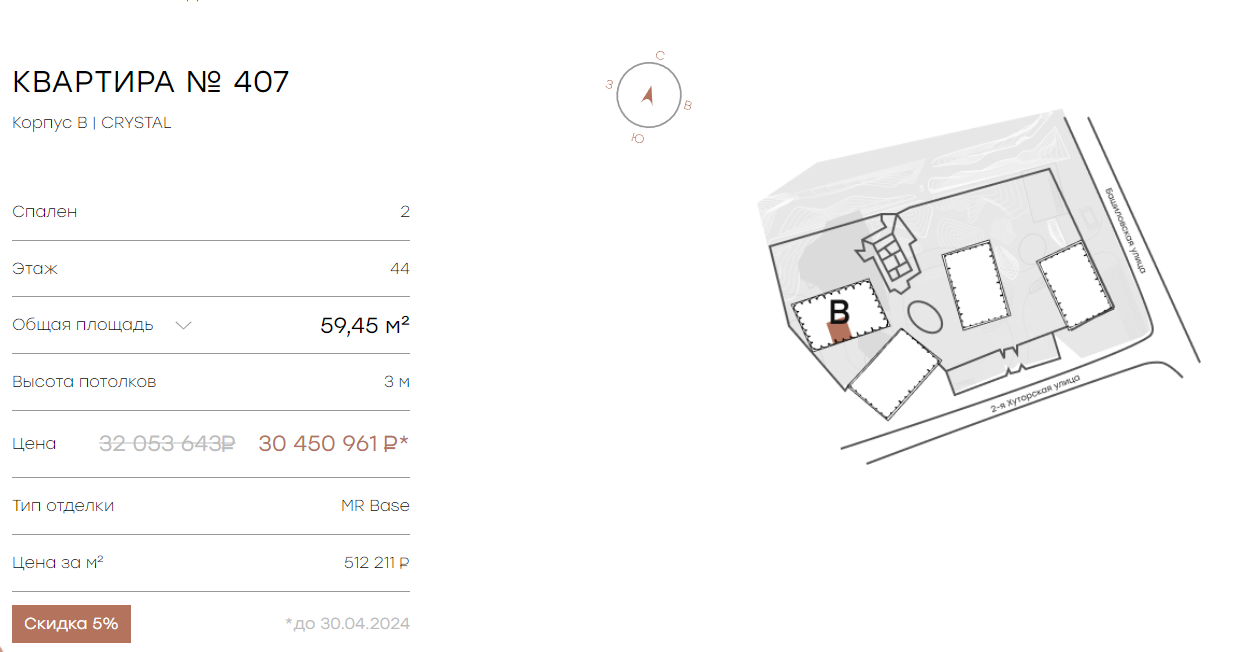Click the discounted price 30 450 961 ₽
Image resolution: width=1234 pixels, height=652 pixels.
(x=333, y=443)
